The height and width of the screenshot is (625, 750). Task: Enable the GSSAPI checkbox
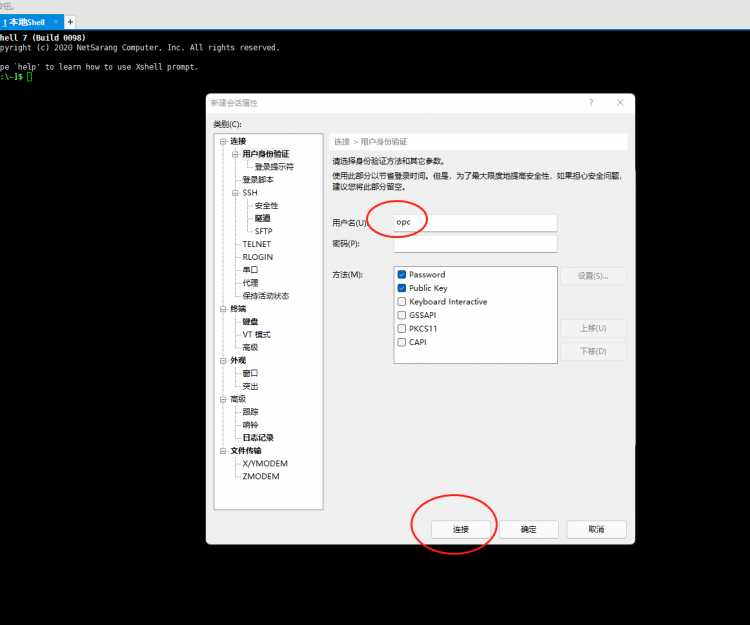point(402,315)
